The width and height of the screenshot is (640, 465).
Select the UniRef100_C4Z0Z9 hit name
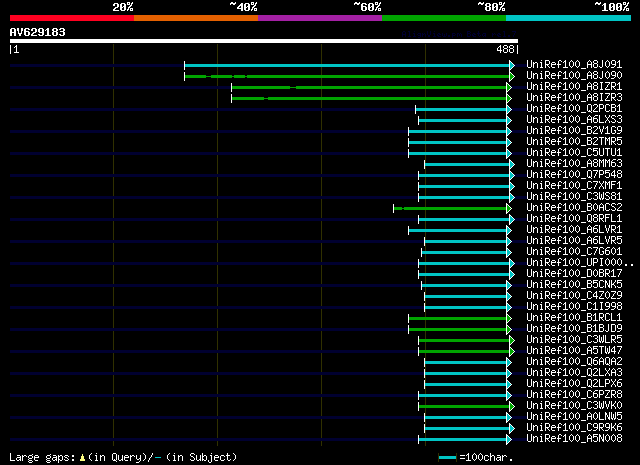[574, 295]
